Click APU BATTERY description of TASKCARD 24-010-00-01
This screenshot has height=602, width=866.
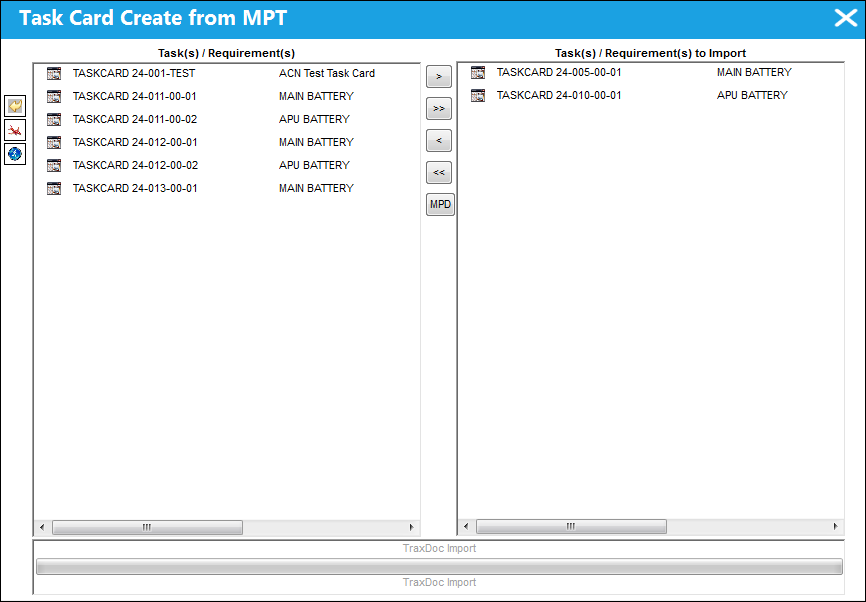[752, 96]
